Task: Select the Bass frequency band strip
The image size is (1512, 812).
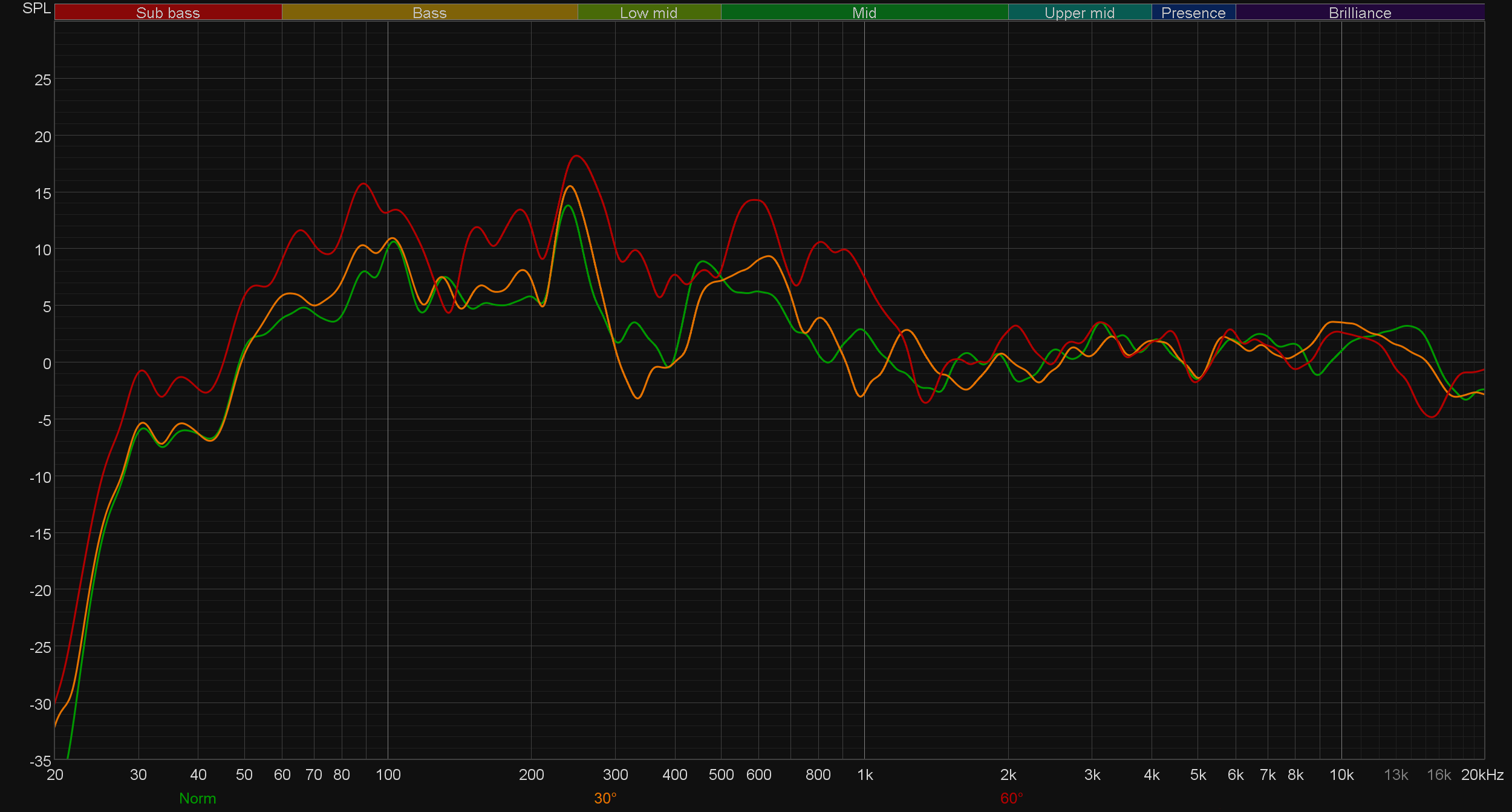Action: pyautogui.click(x=429, y=13)
